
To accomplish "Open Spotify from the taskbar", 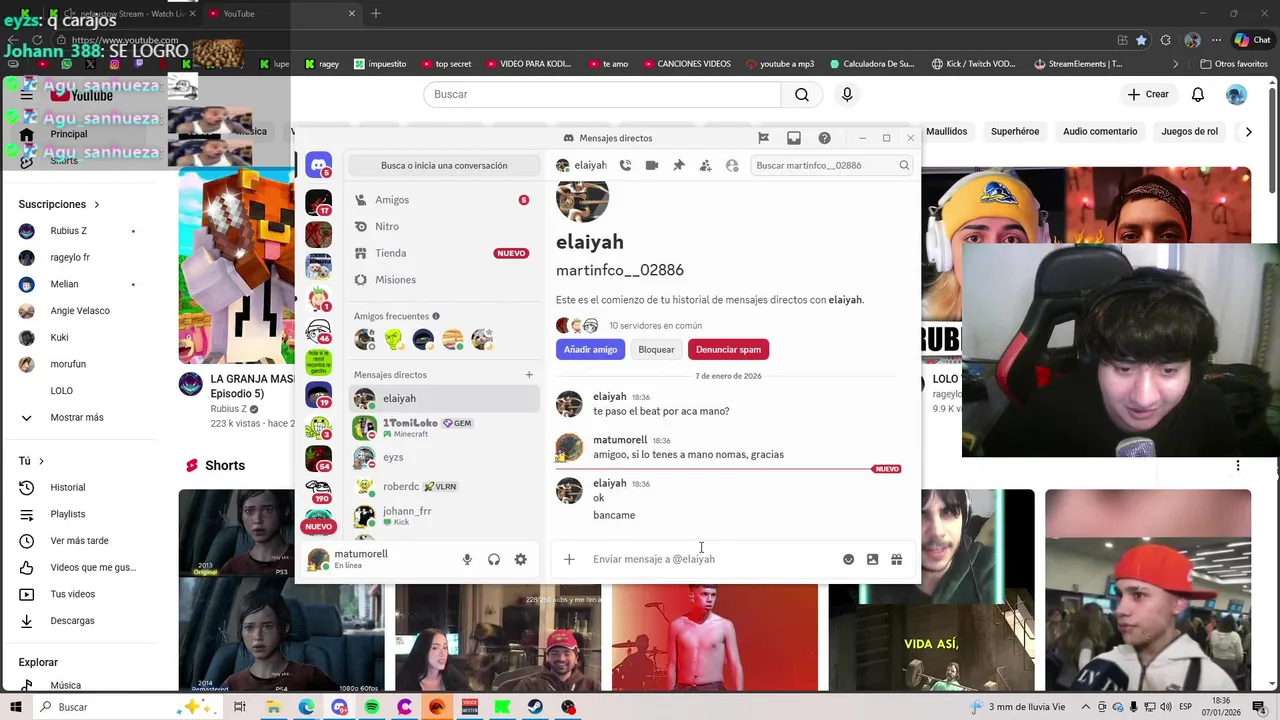I will click(x=372, y=707).
